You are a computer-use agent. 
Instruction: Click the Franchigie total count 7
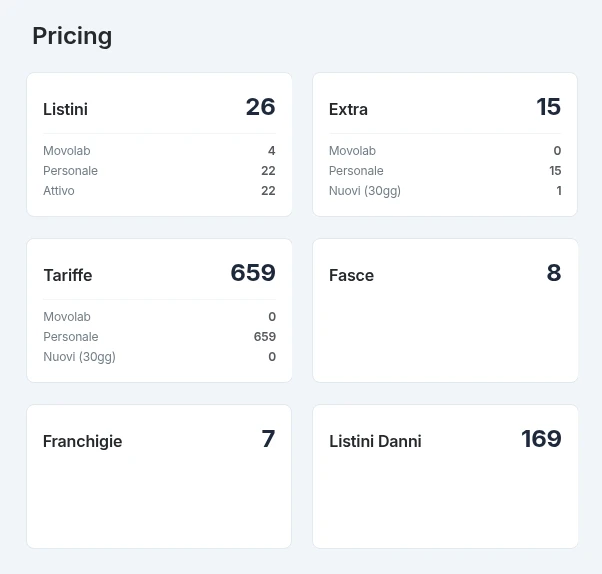pos(268,438)
